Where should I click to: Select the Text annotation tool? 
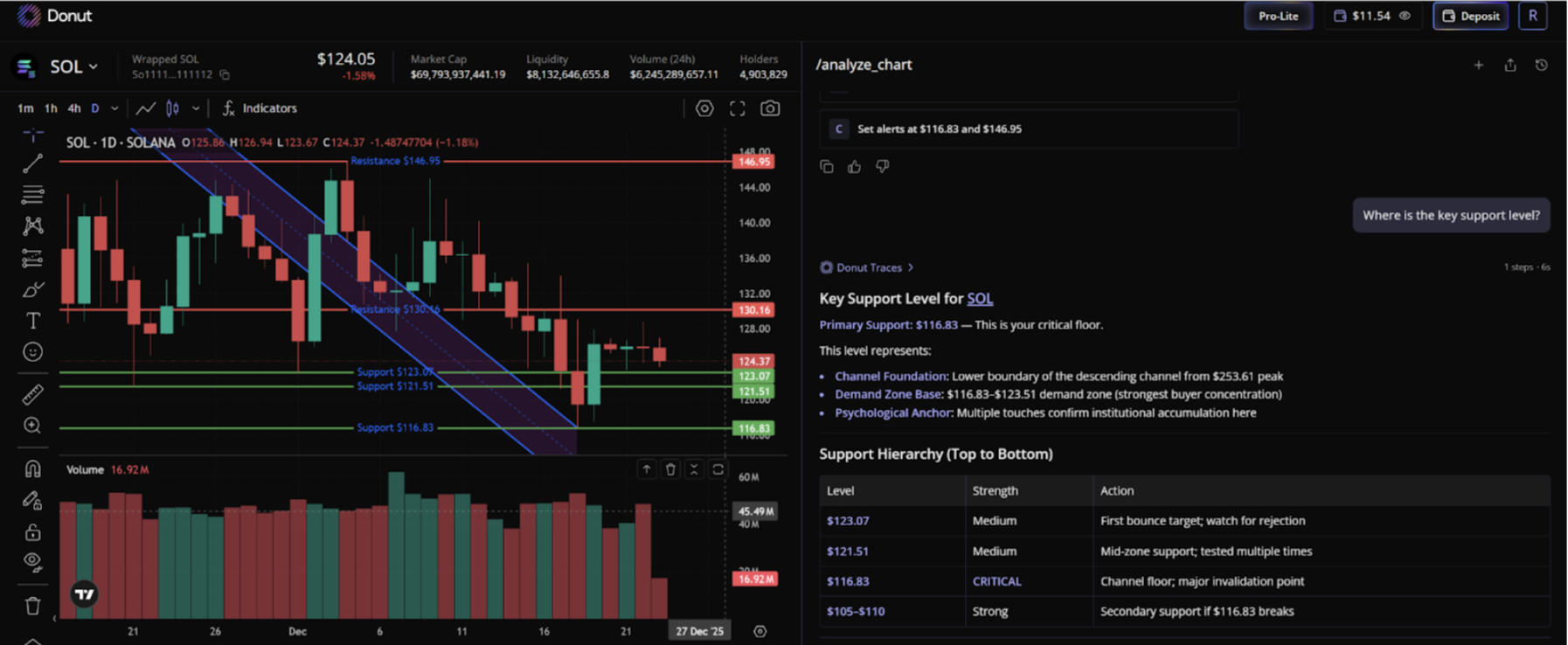pos(32,321)
